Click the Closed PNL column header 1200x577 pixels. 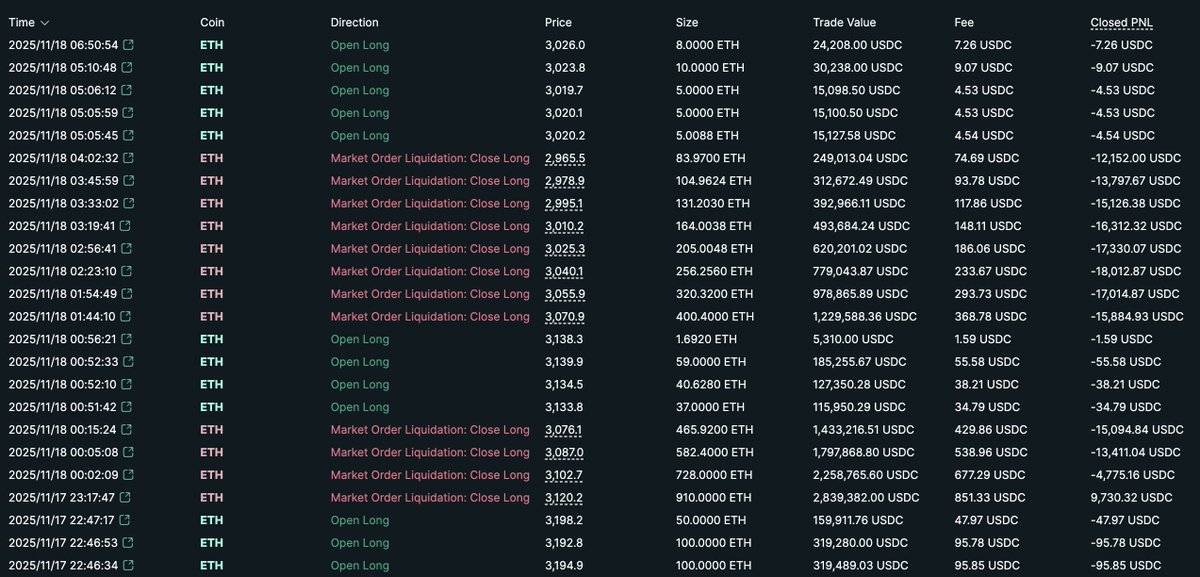point(1121,22)
